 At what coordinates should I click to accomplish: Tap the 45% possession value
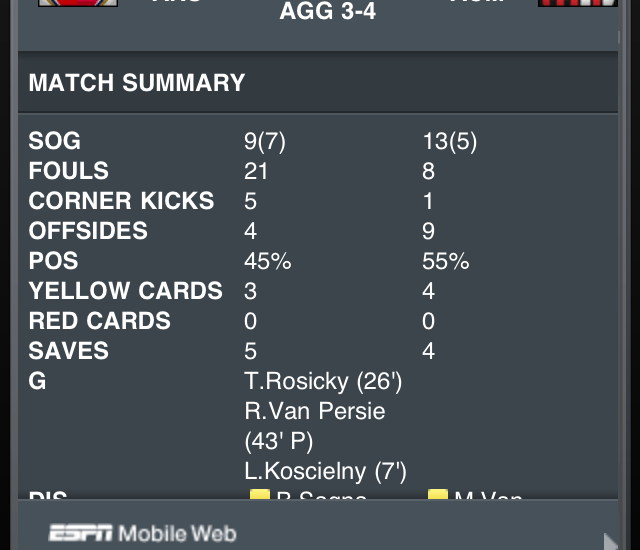(x=267, y=261)
